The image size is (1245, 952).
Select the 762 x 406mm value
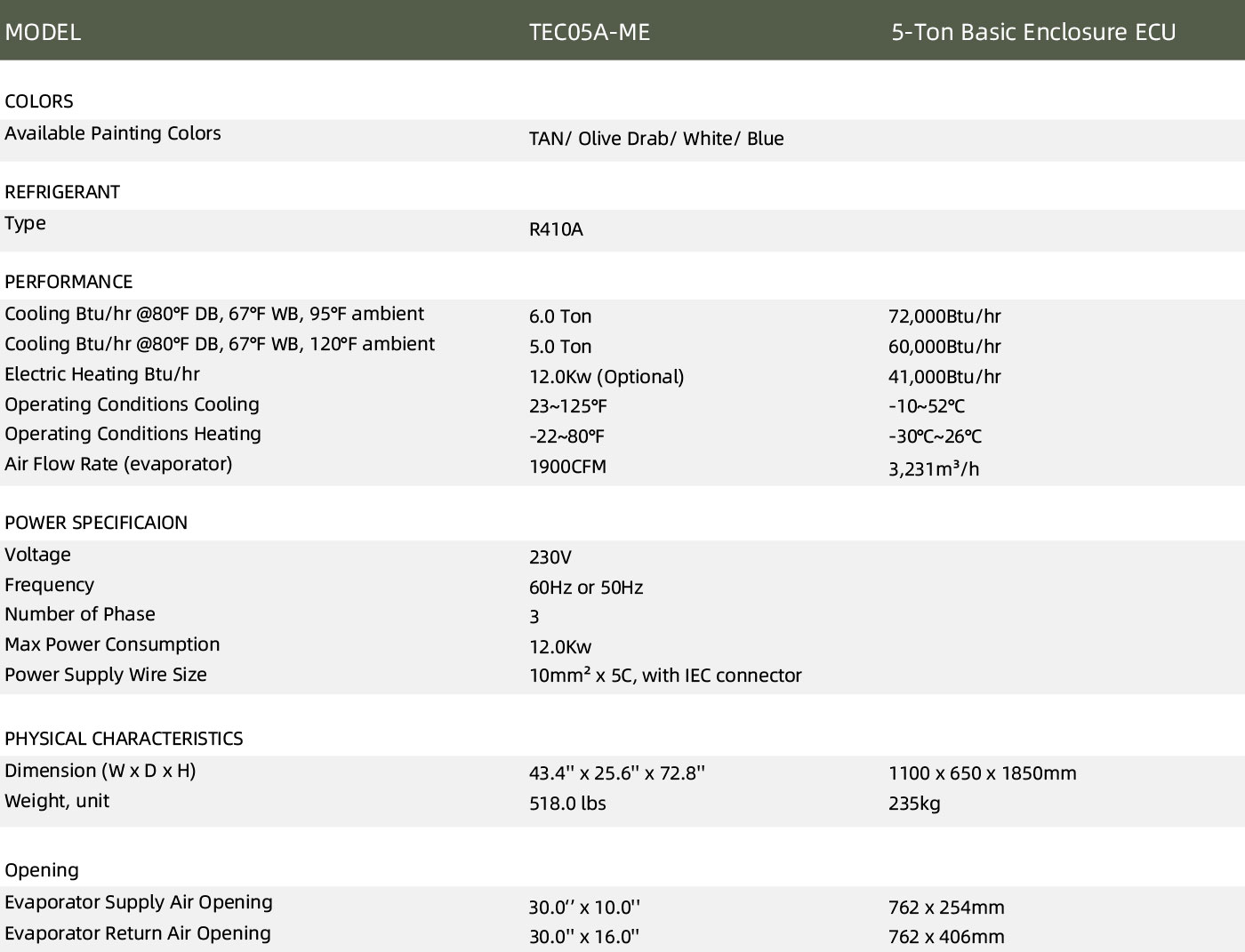coord(946,937)
